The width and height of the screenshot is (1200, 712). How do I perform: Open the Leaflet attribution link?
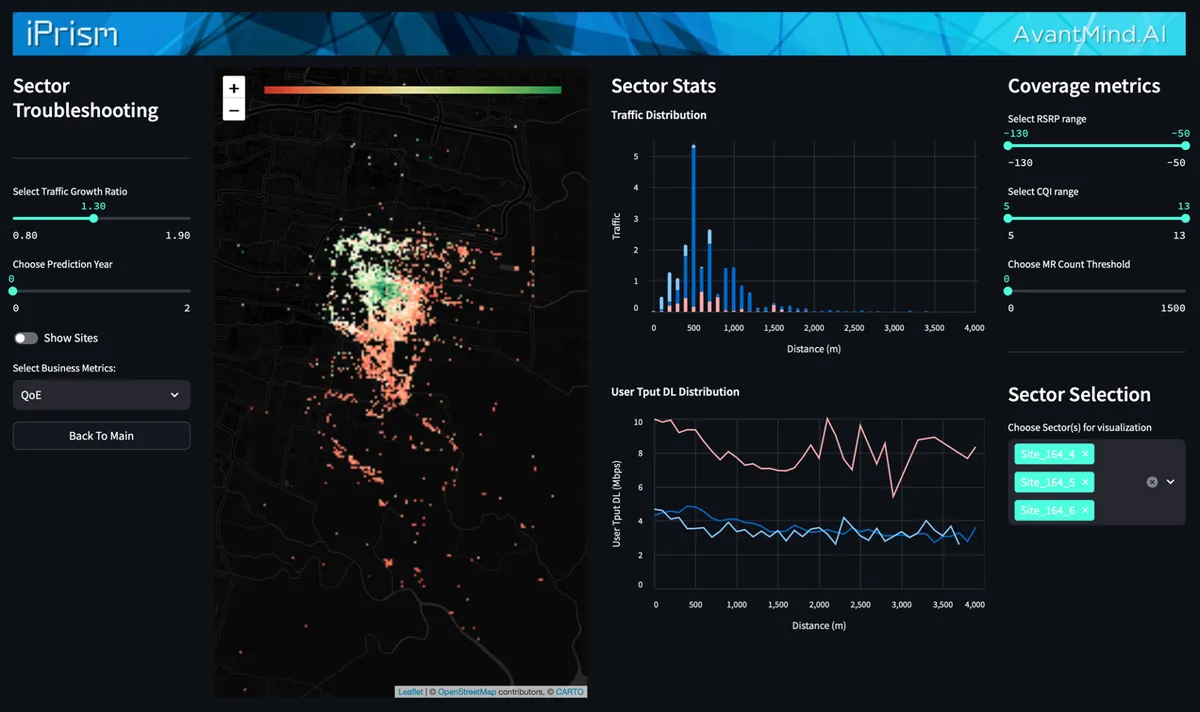point(409,691)
